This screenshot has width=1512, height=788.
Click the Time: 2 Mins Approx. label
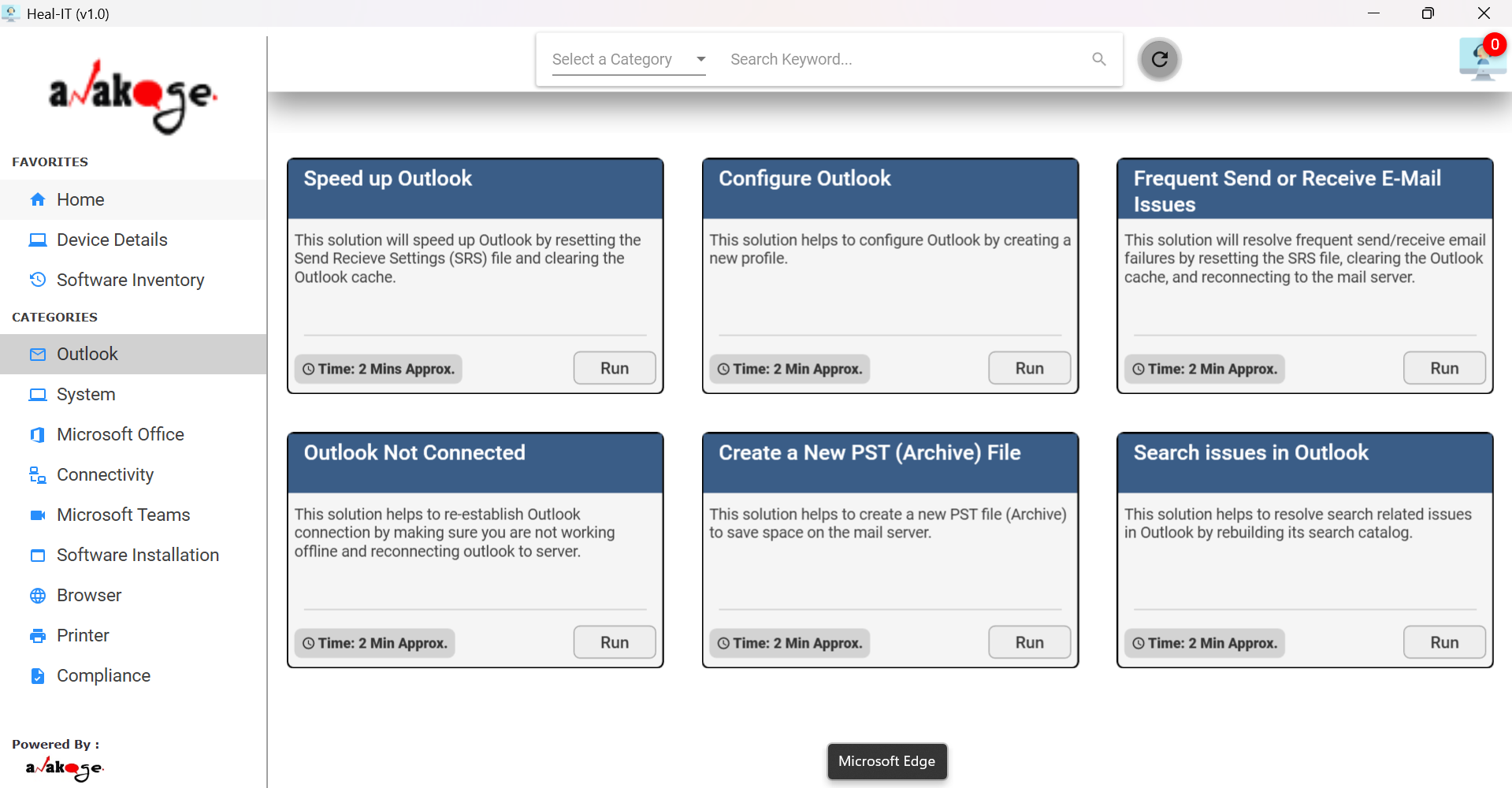(378, 369)
